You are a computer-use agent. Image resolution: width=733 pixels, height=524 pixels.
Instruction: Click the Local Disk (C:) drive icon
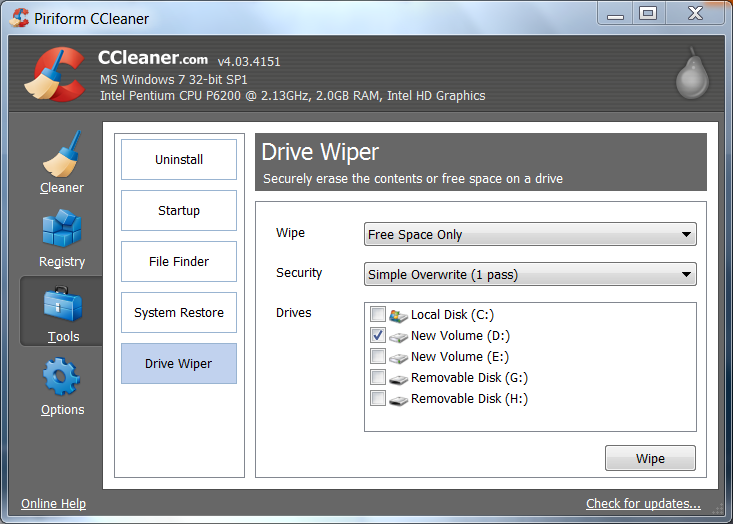(398, 316)
